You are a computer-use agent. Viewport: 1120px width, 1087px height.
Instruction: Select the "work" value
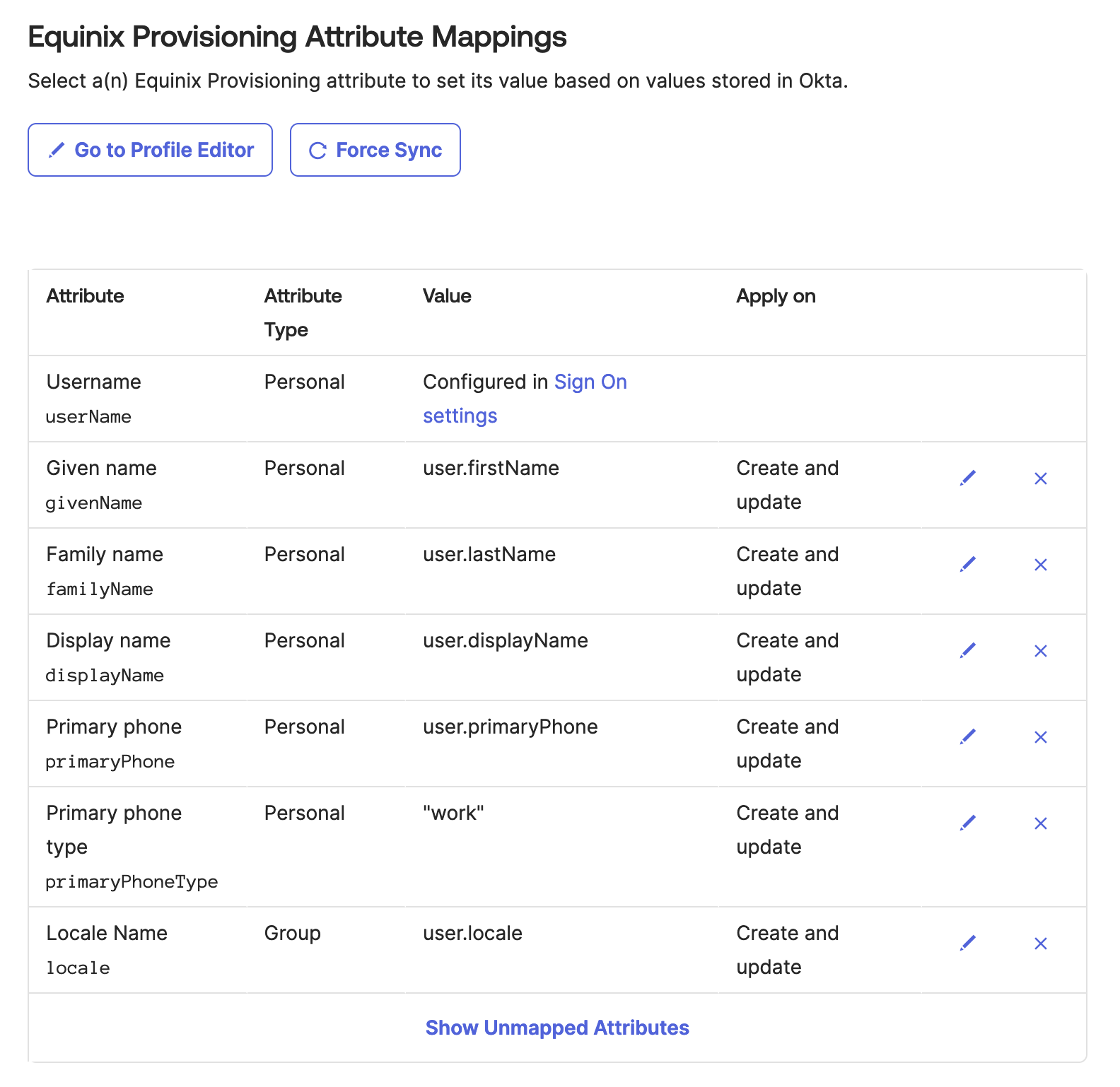click(453, 813)
